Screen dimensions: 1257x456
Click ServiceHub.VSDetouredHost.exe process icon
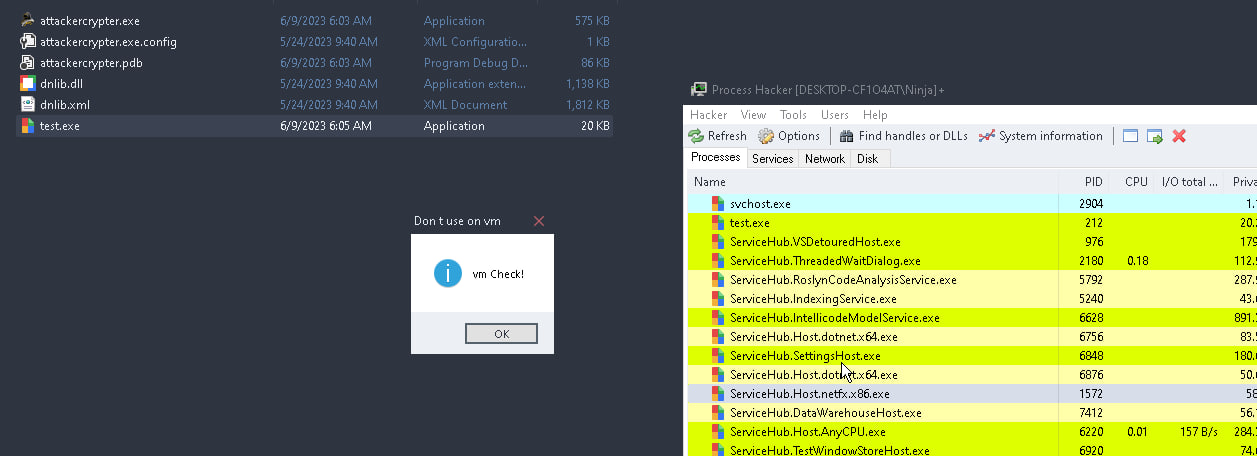[717, 242]
